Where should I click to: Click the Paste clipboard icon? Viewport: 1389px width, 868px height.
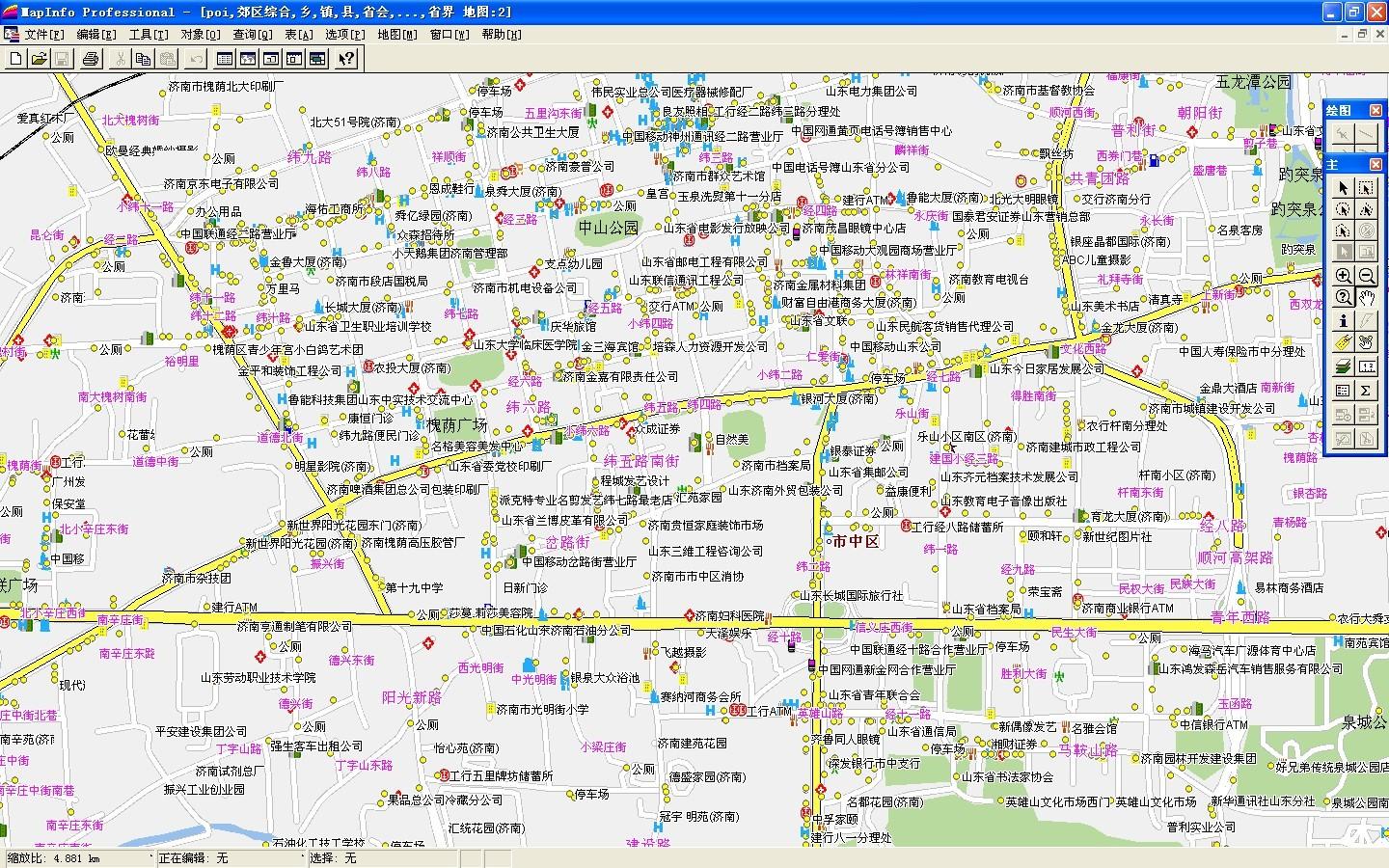click(167, 59)
